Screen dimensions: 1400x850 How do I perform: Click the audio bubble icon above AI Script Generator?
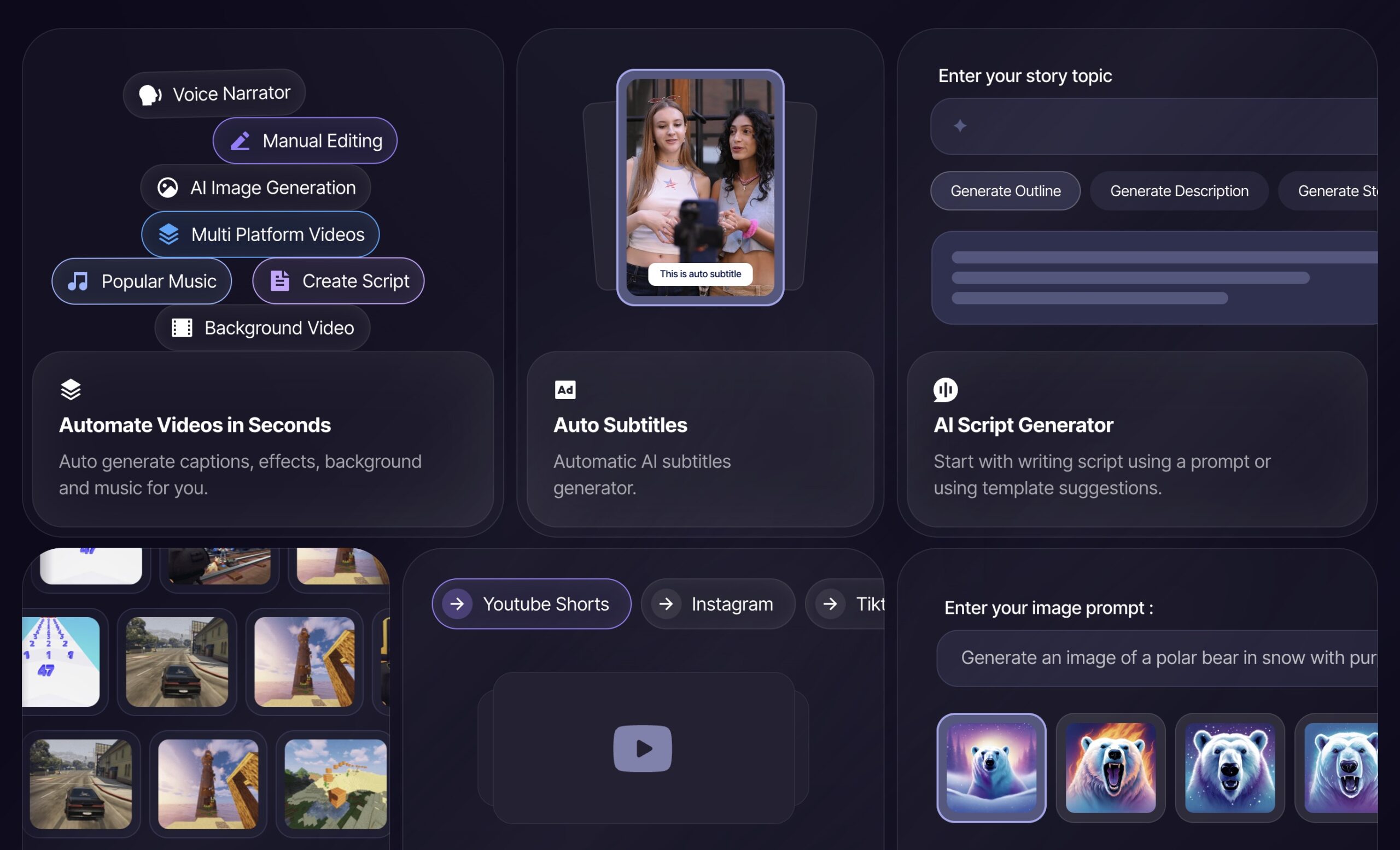tap(946, 390)
